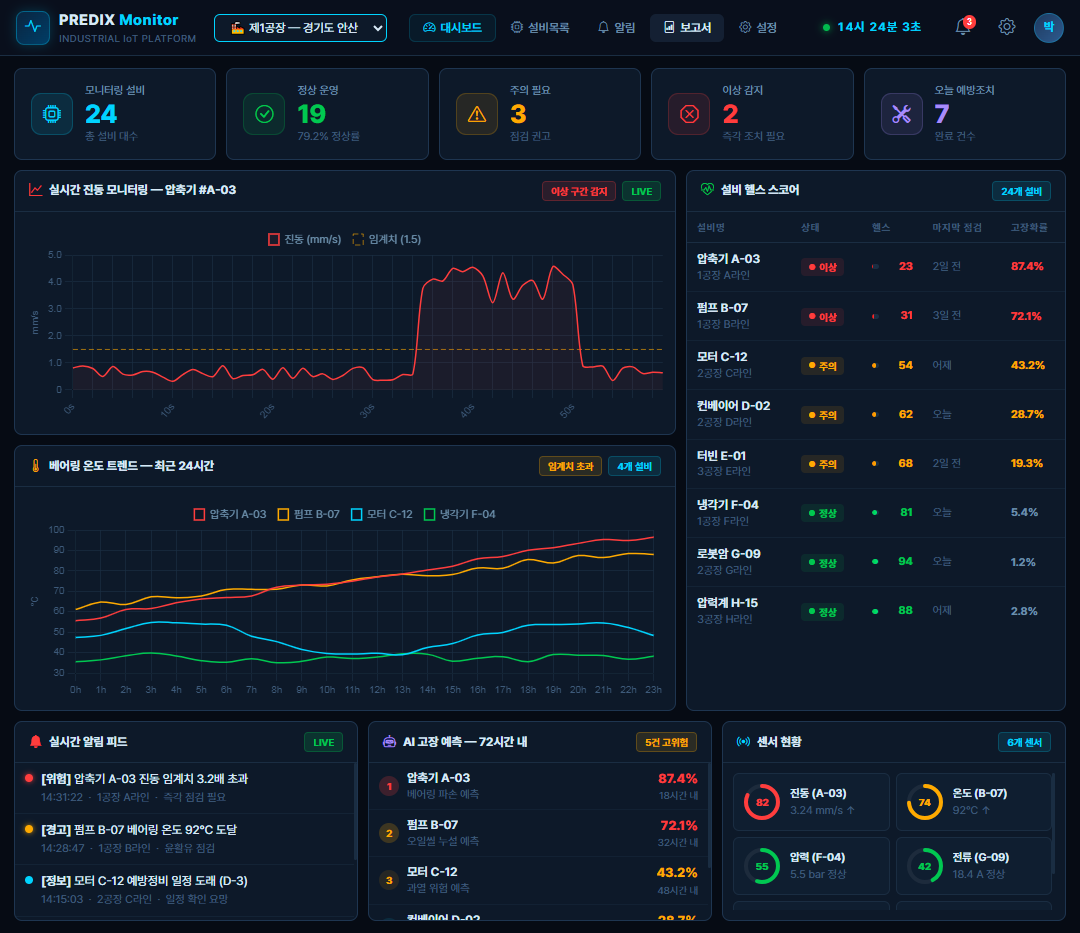
Task: Click the red X icon on 이상 감지 card
Action: [x=689, y=114]
